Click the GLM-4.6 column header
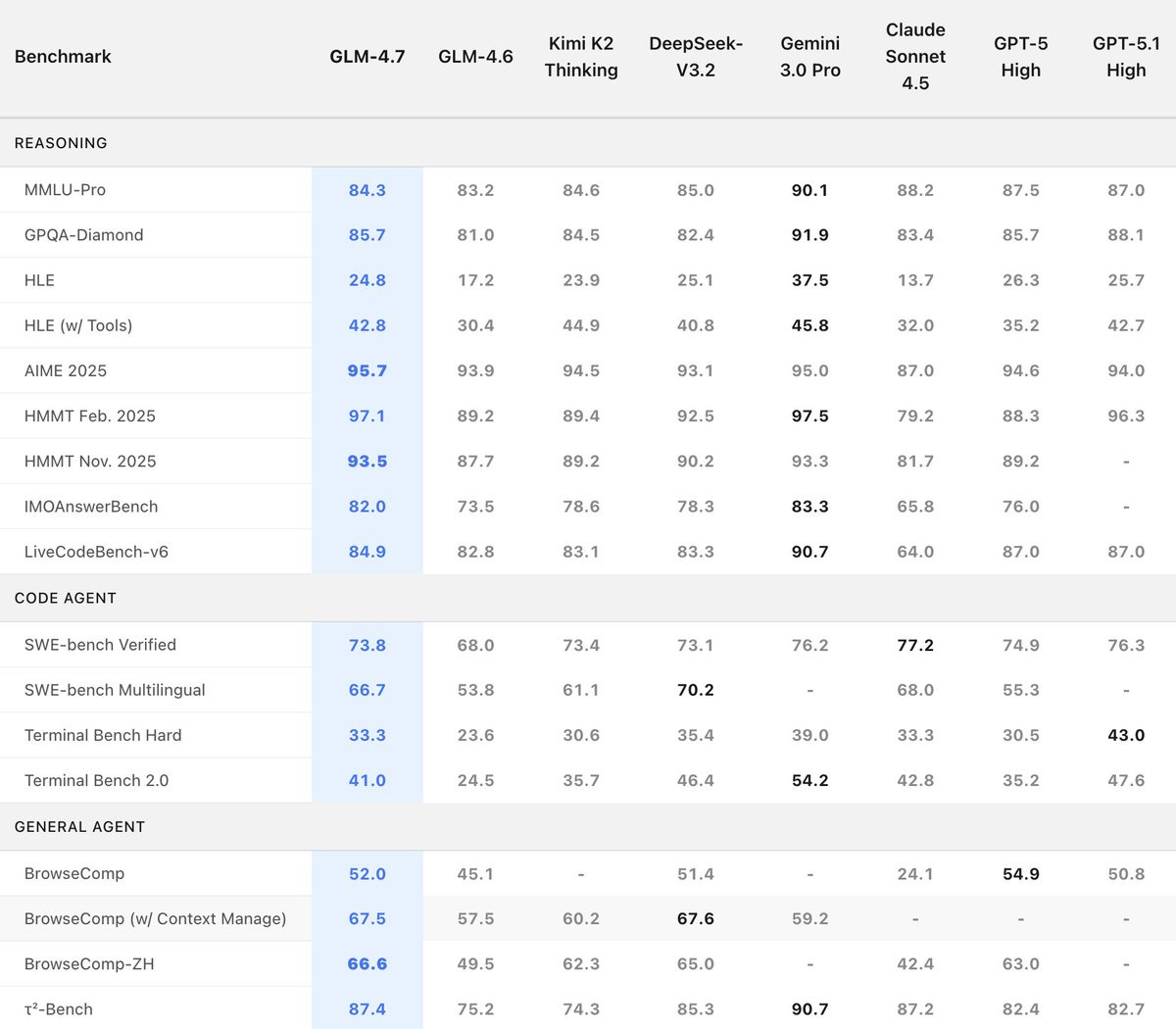This screenshot has height=1029, width=1176. pos(475,57)
